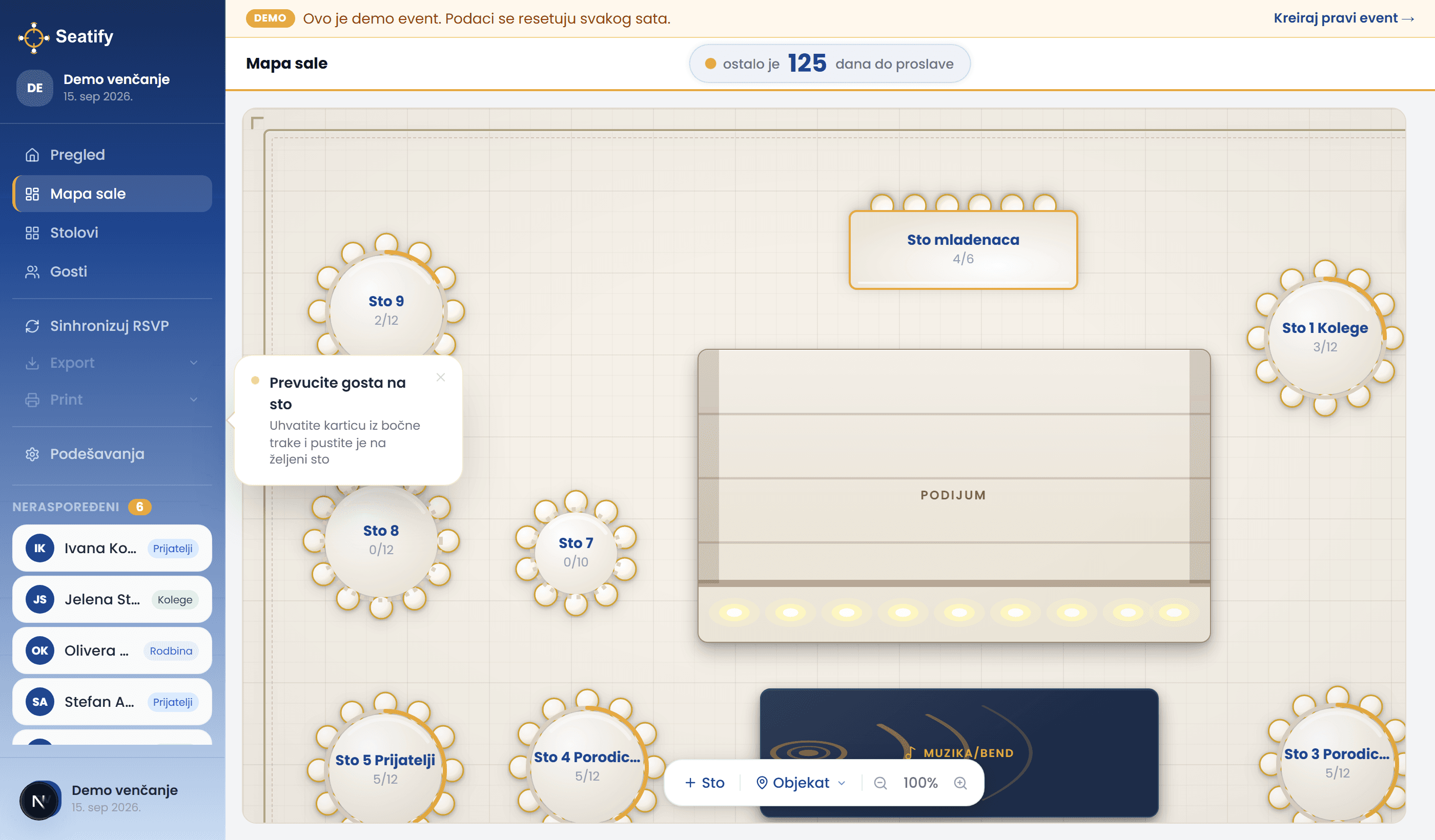Open Pregled home icon in sidebar
Viewport: 1435px width, 840px height.
click(32, 155)
